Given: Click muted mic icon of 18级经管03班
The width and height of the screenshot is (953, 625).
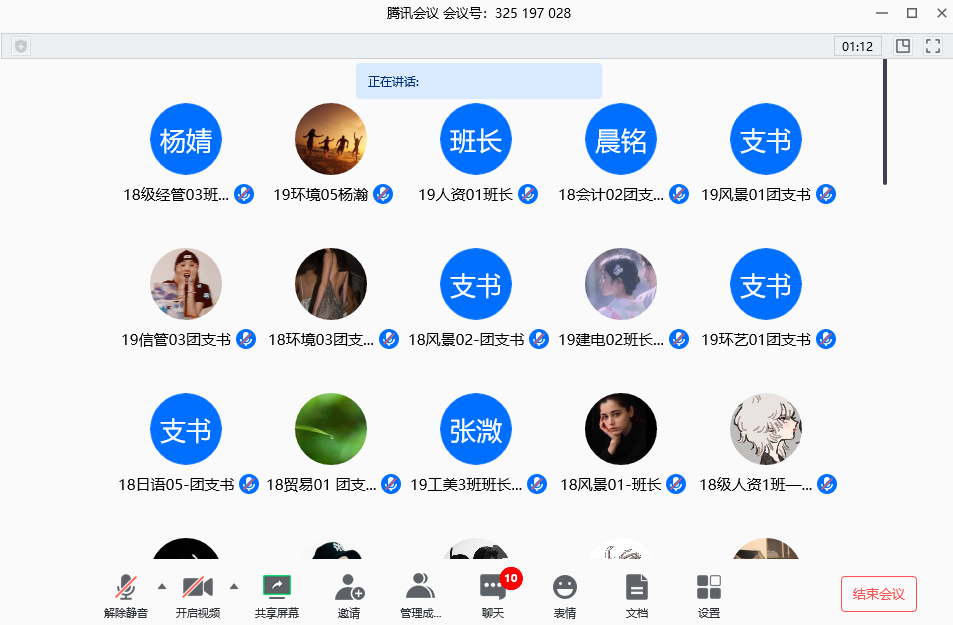Looking at the screenshot, I should point(244,195).
